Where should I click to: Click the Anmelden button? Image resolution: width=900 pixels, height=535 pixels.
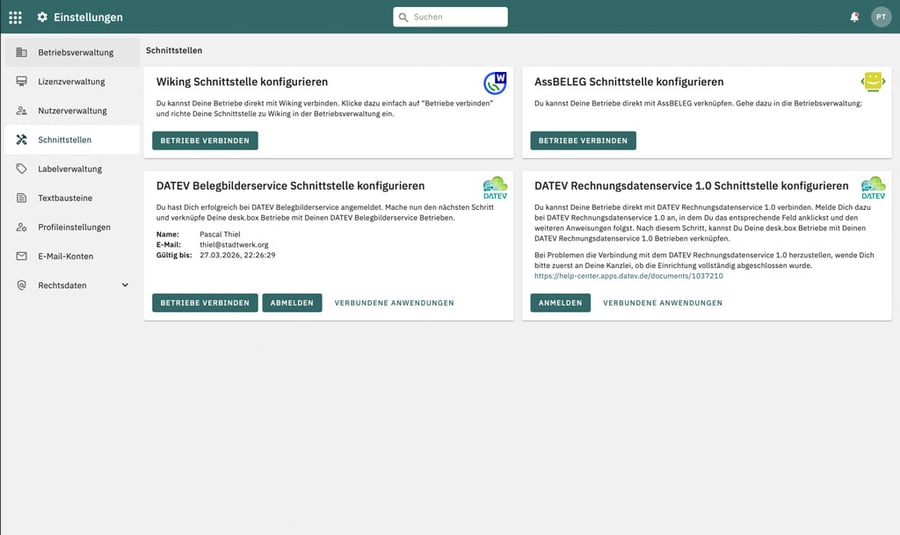pyautogui.click(x=560, y=303)
